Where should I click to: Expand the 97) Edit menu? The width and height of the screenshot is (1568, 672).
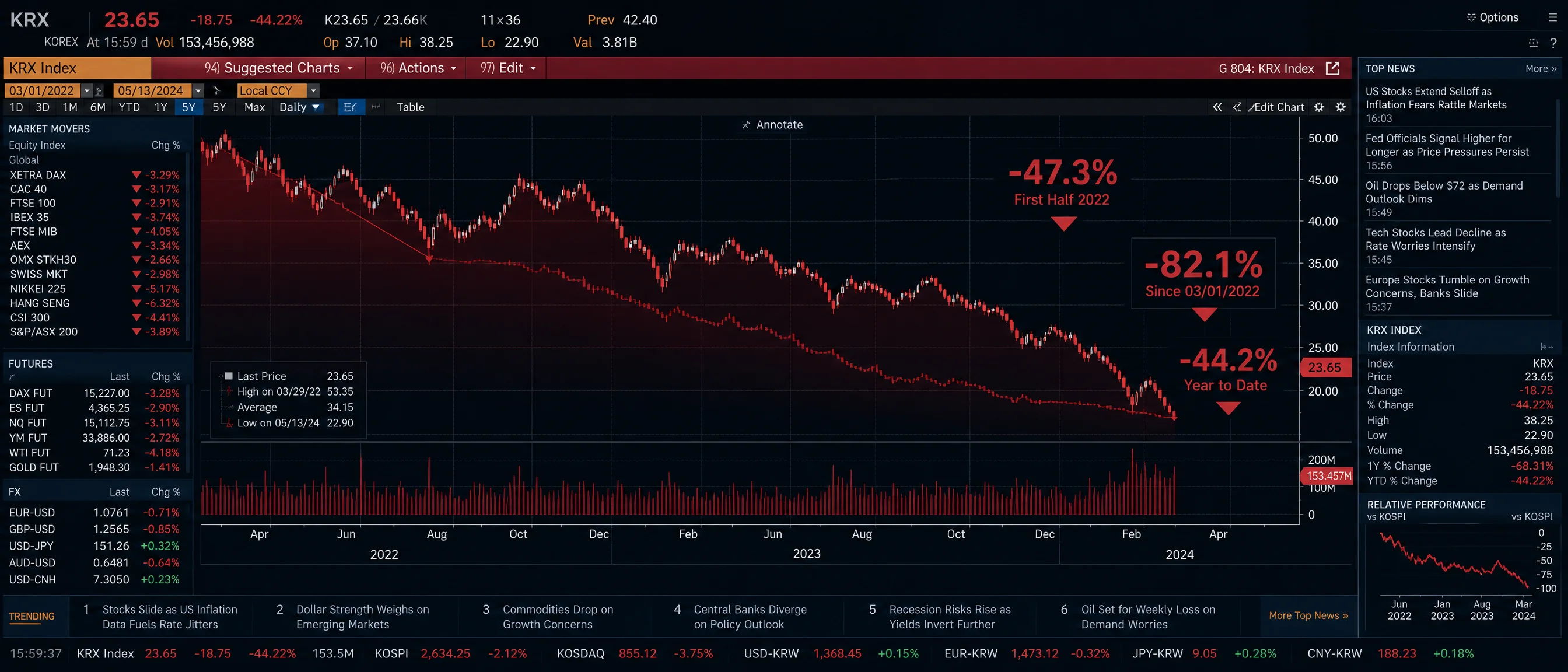pos(508,68)
